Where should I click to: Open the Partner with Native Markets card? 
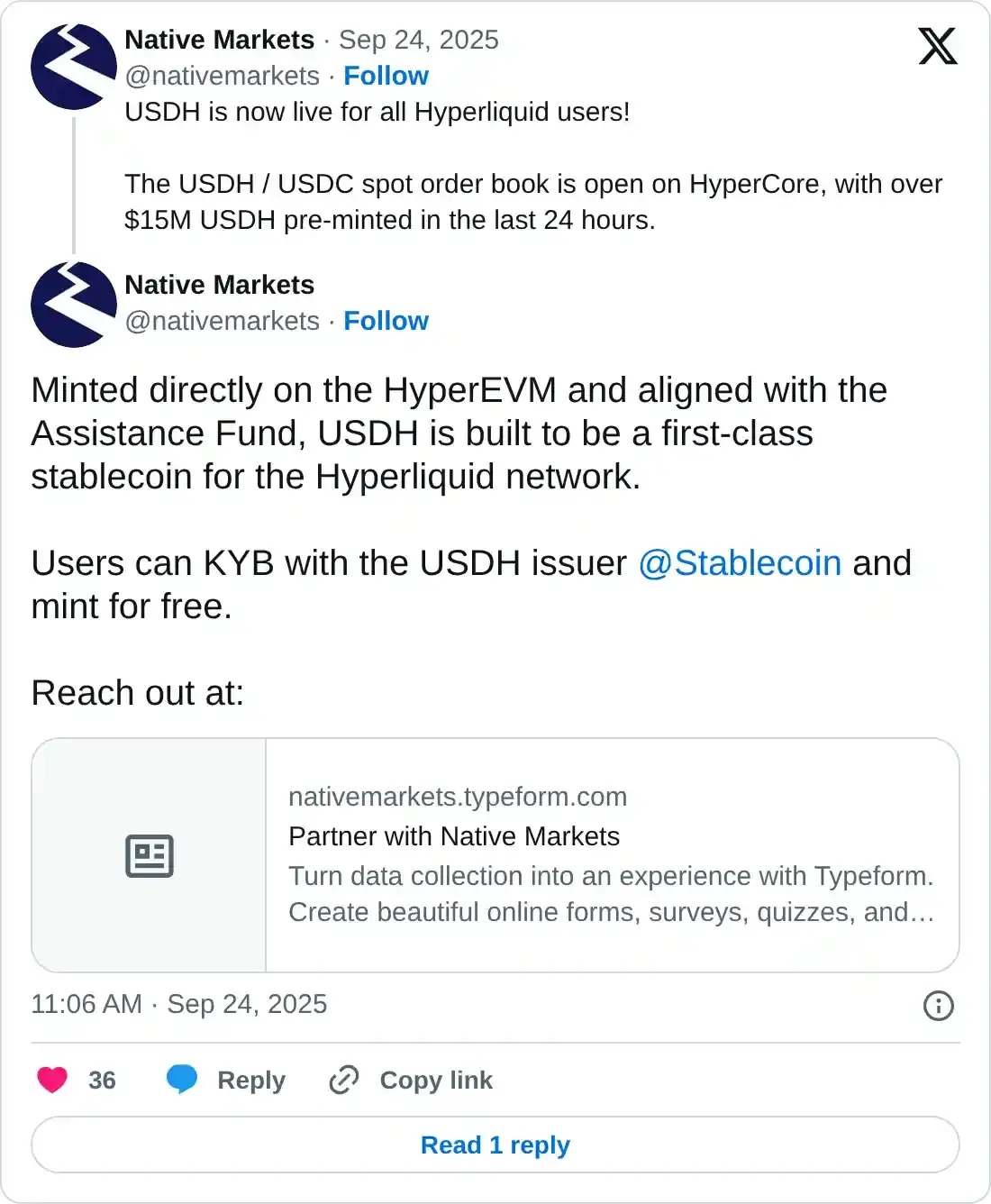[x=454, y=835]
